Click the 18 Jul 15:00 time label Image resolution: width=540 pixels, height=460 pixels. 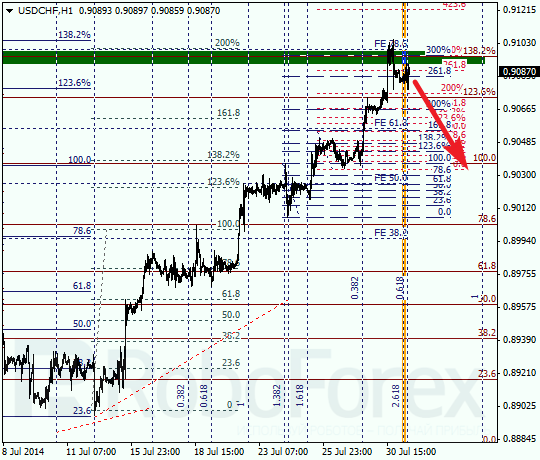tap(219, 451)
